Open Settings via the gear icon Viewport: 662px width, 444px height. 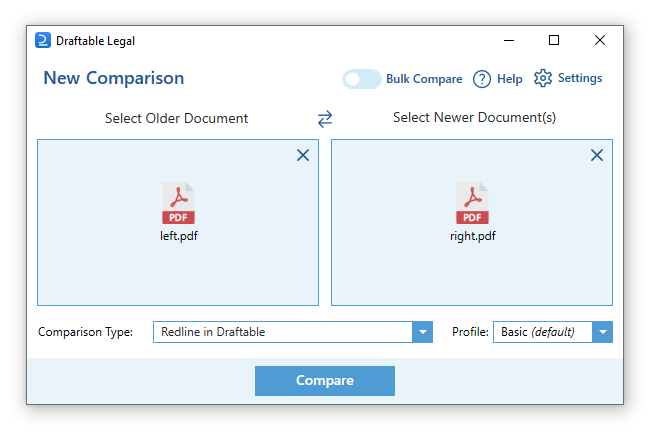543,78
